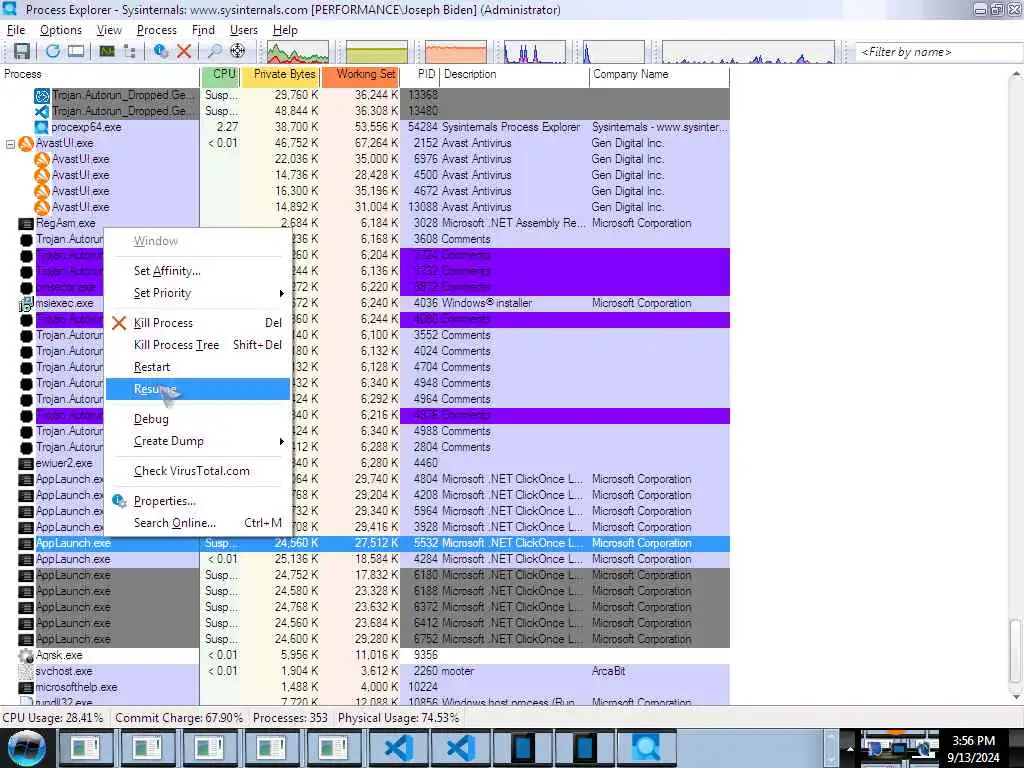1024x768 pixels.
Task: Sort by the Private Bytes column header
Action: click(x=280, y=74)
